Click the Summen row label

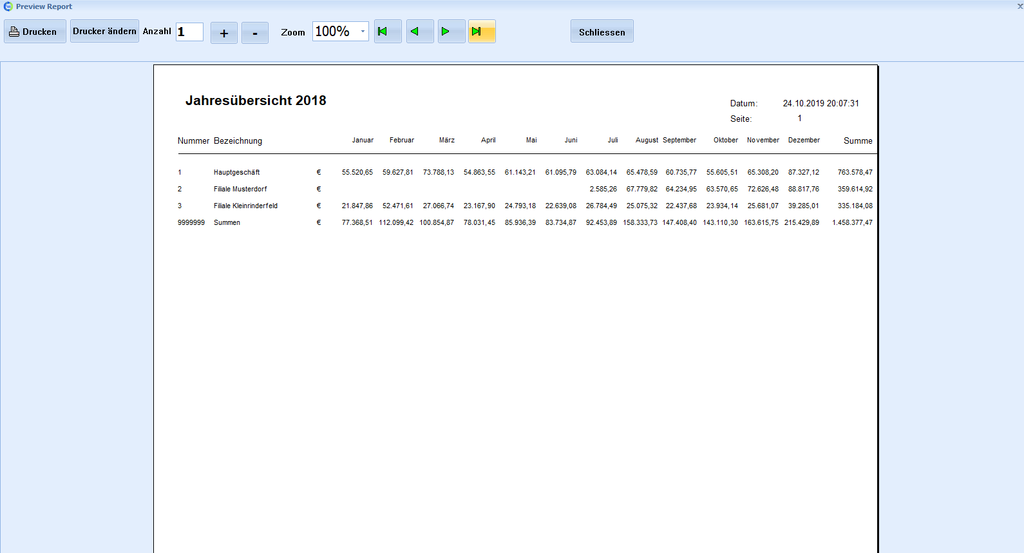point(227,223)
